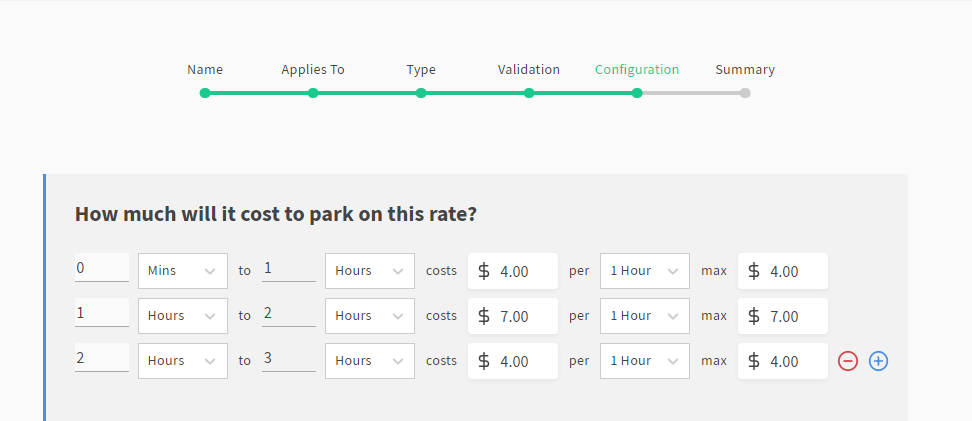Select the Type step

[421, 93]
